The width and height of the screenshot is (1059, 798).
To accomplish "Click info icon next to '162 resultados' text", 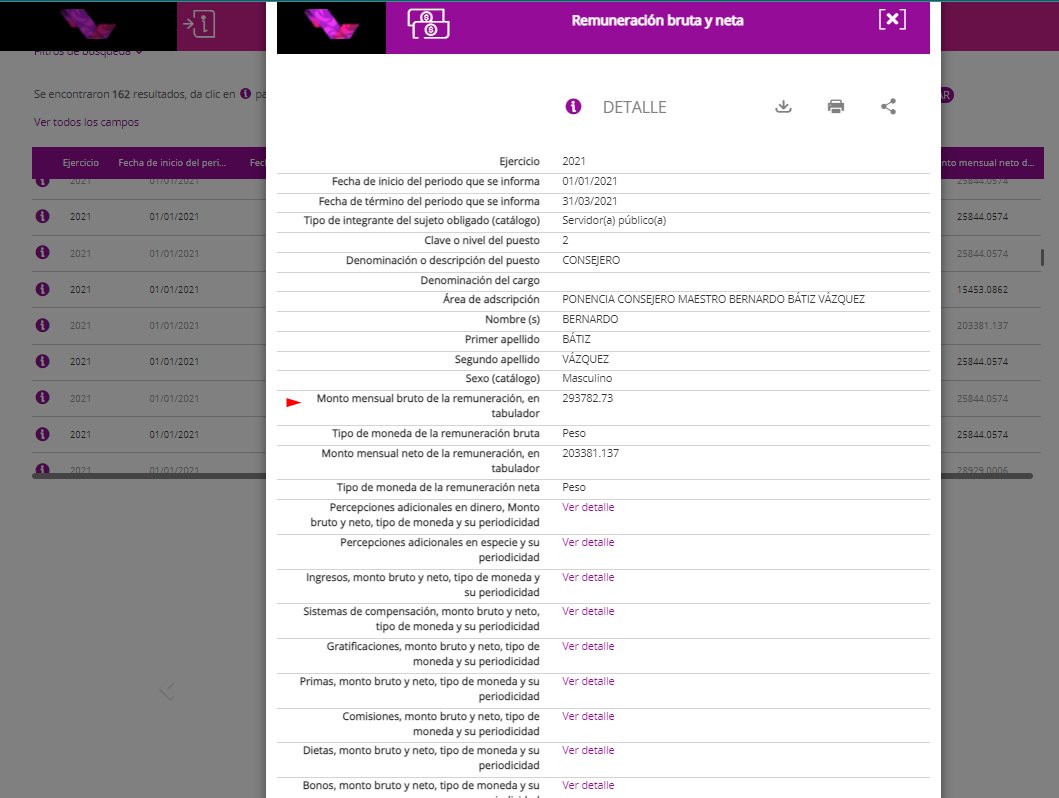I will point(245,94).
